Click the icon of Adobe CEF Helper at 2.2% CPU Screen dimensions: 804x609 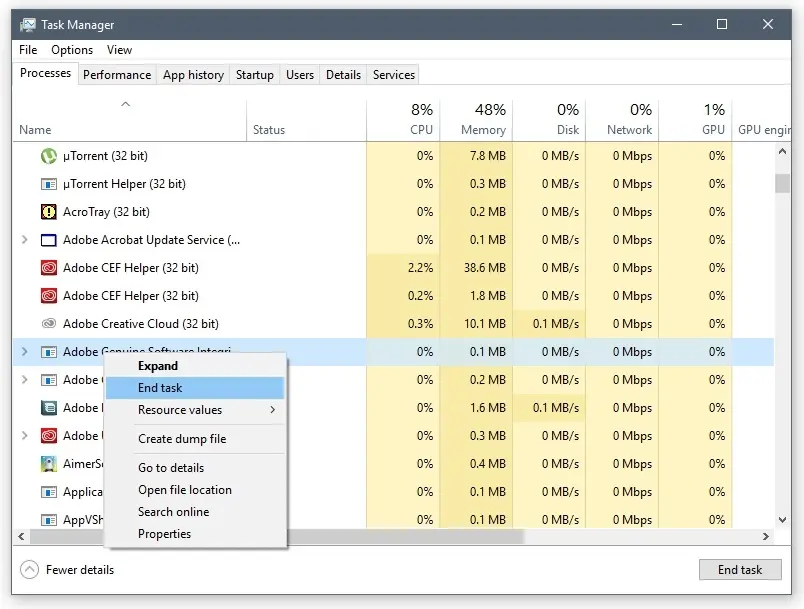point(49,268)
